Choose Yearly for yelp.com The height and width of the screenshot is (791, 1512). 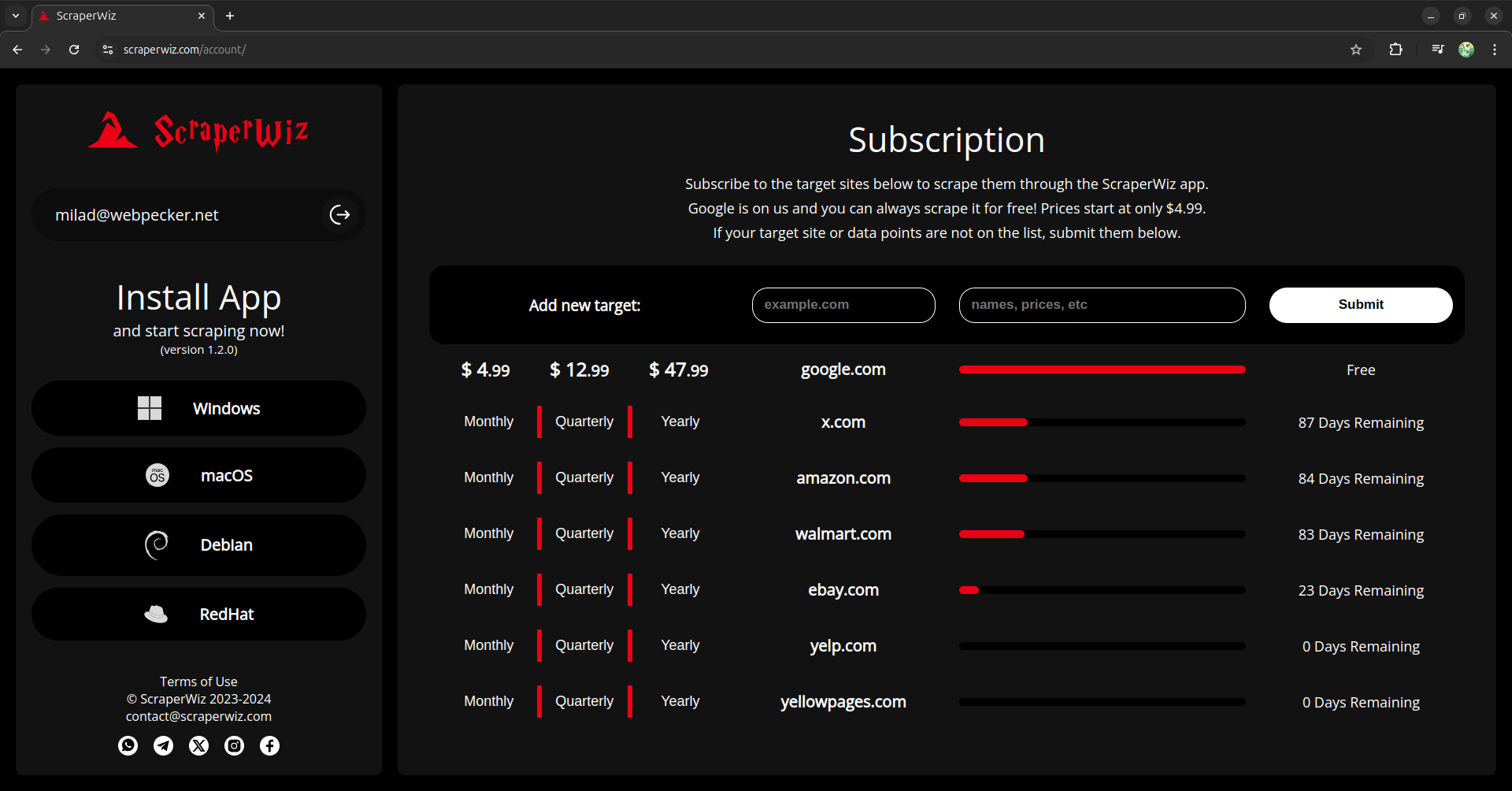pyautogui.click(x=680, y=645)
